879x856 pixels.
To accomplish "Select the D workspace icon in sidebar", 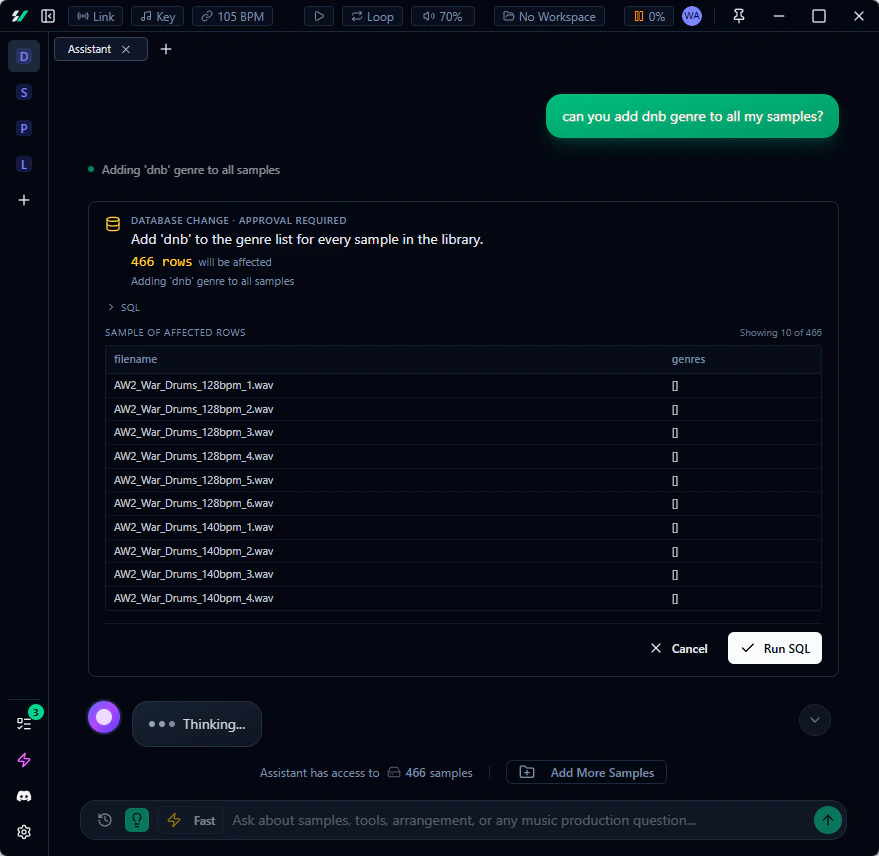I will tap(23, 56).
